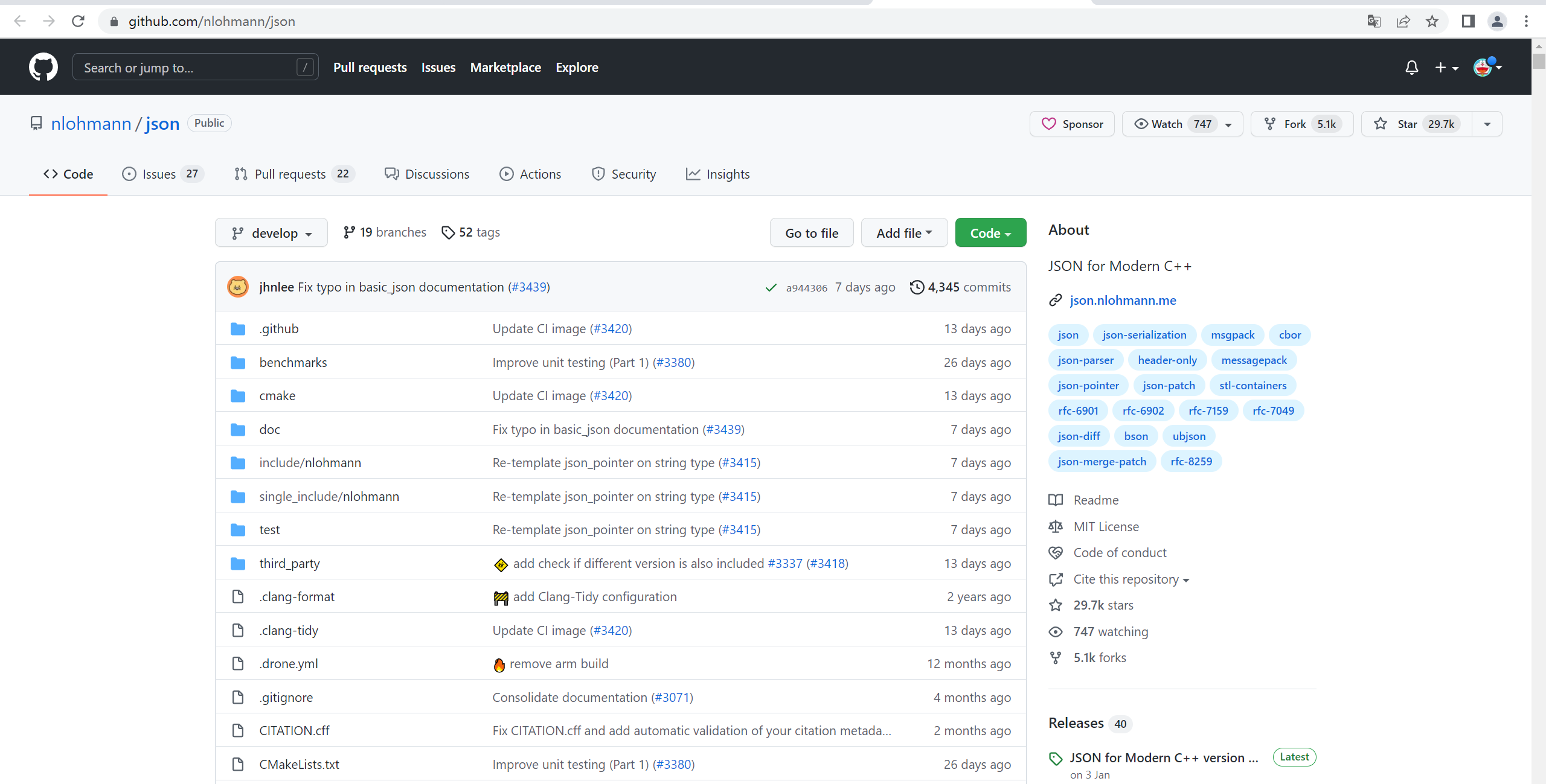This screenshot has height=784, width=1546.
Task: Open the commit history clock icon
Action: pos(916,287)
